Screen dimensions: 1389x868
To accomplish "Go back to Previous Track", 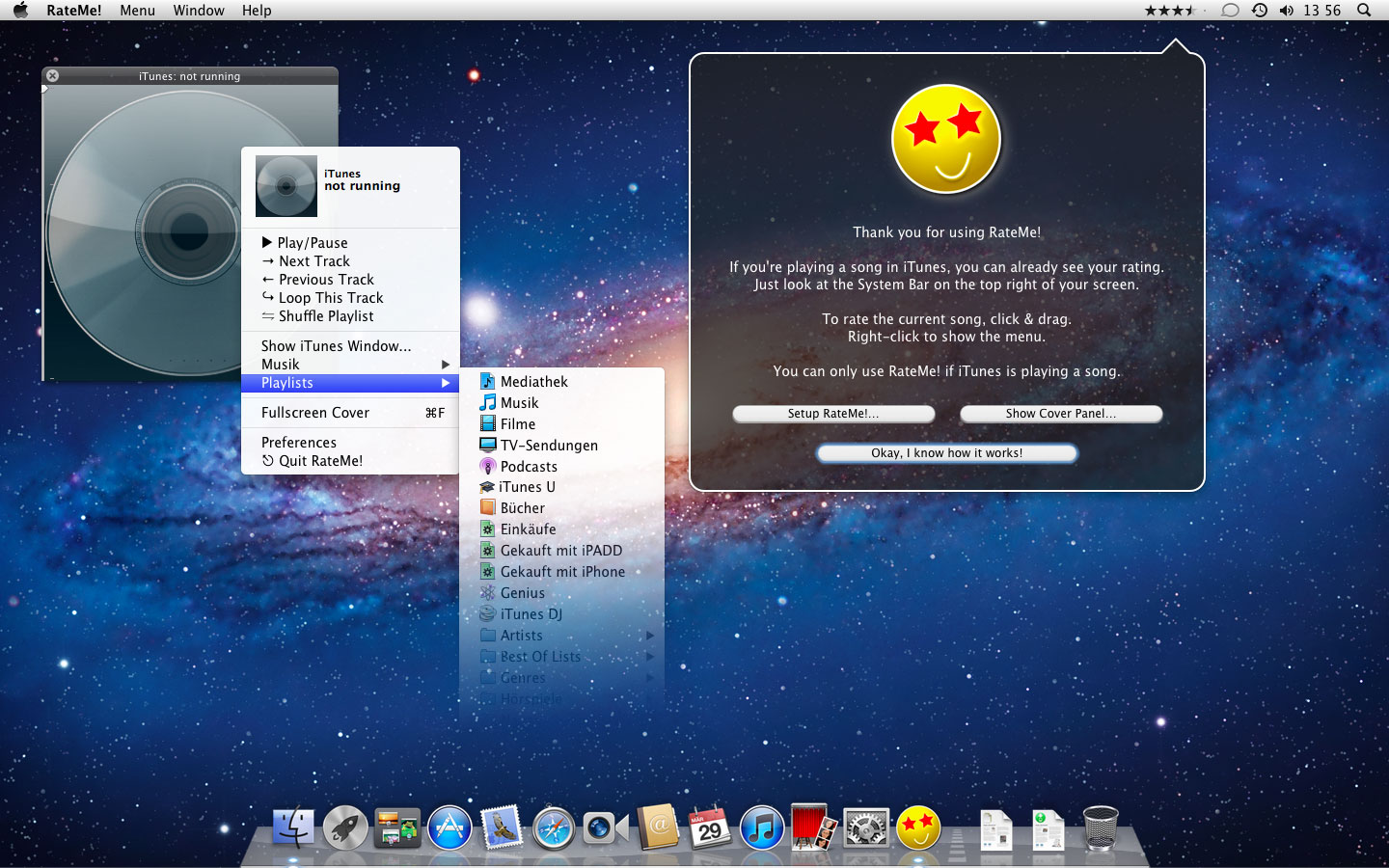I will (x=350, y=280).
